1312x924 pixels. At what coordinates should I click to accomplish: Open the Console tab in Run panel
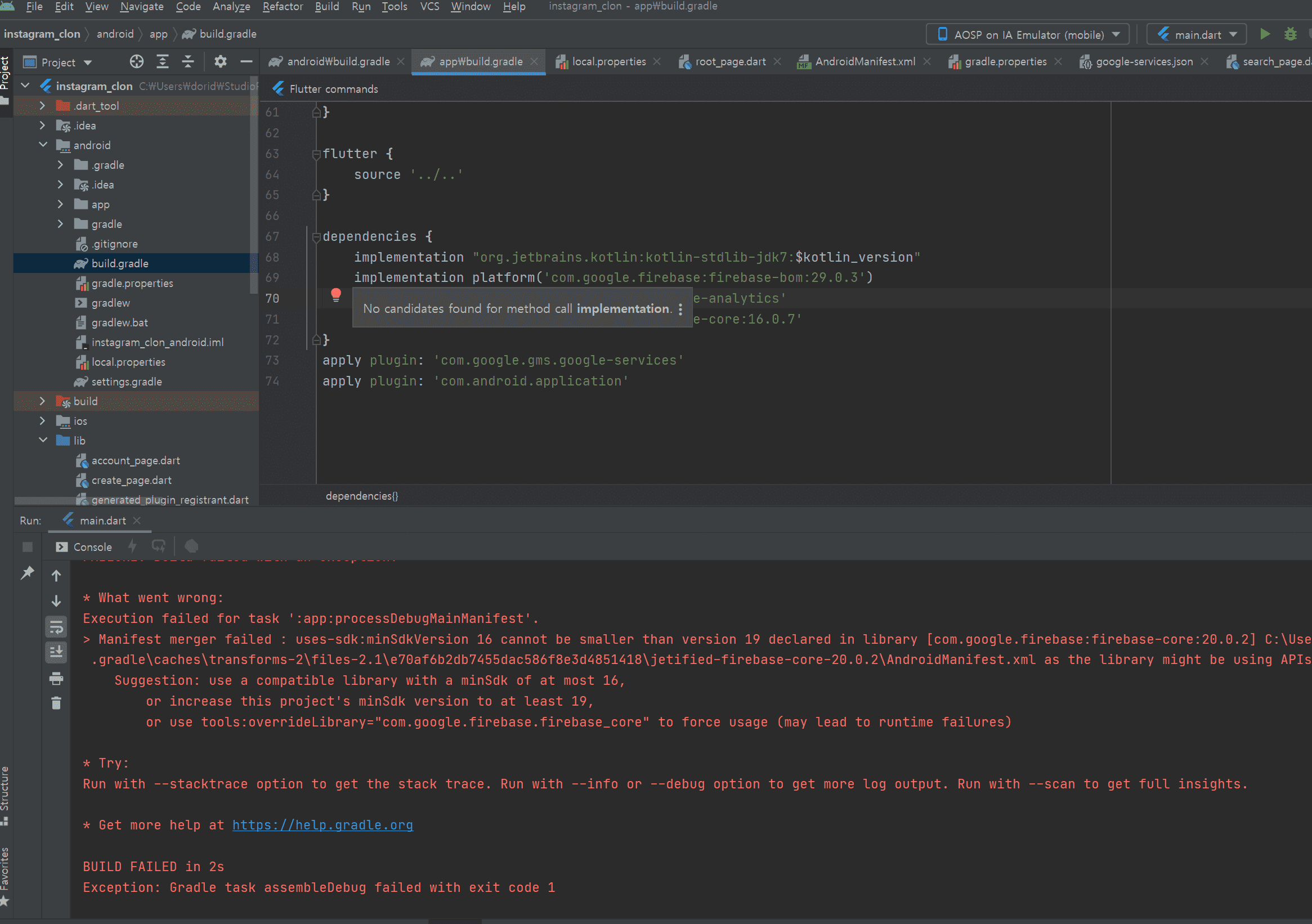click(x=84, y=547)
